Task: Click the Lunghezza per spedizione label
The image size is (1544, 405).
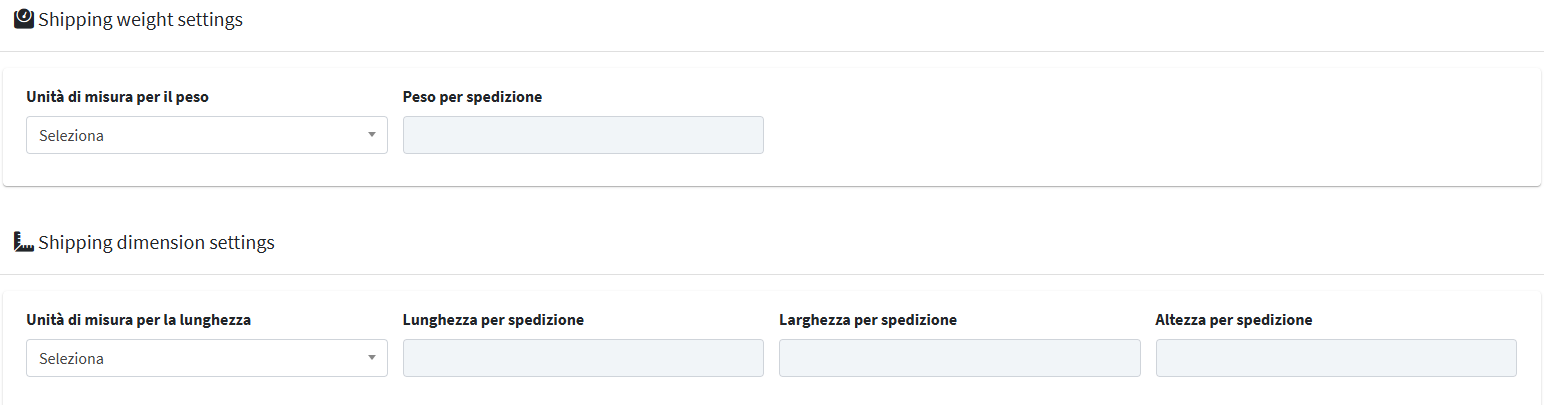Action: pos(494,320)
